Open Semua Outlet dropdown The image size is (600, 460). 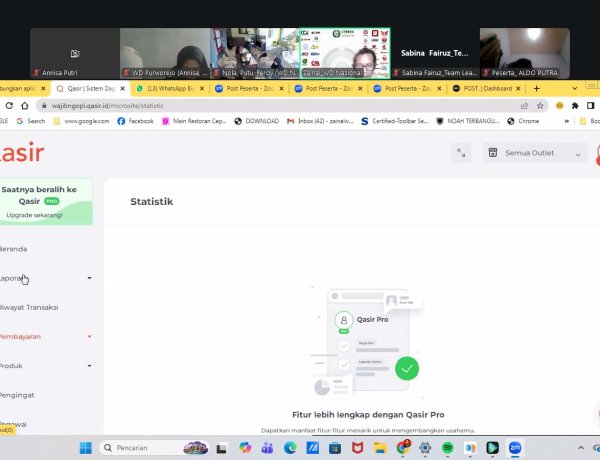pos(535,153)
